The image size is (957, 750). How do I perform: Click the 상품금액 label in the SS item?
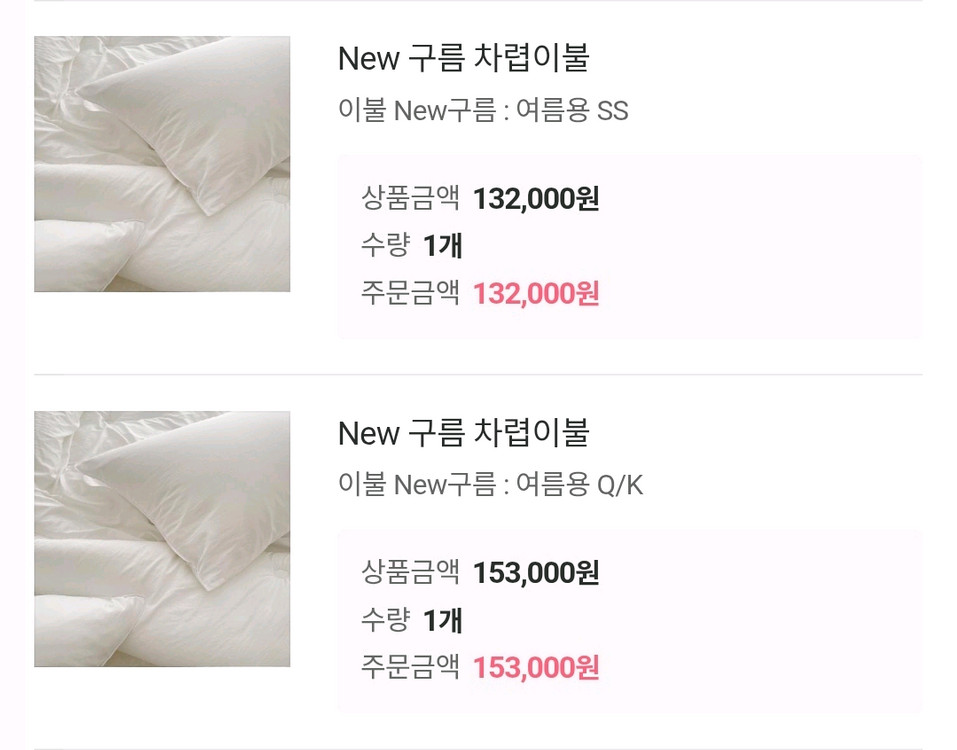click(410, 199)
